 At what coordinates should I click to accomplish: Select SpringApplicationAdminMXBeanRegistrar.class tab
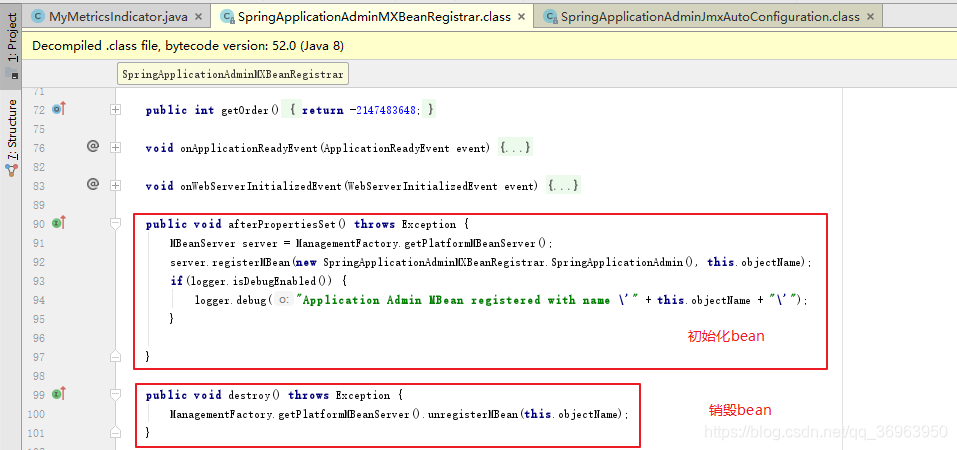pos(374,16)
